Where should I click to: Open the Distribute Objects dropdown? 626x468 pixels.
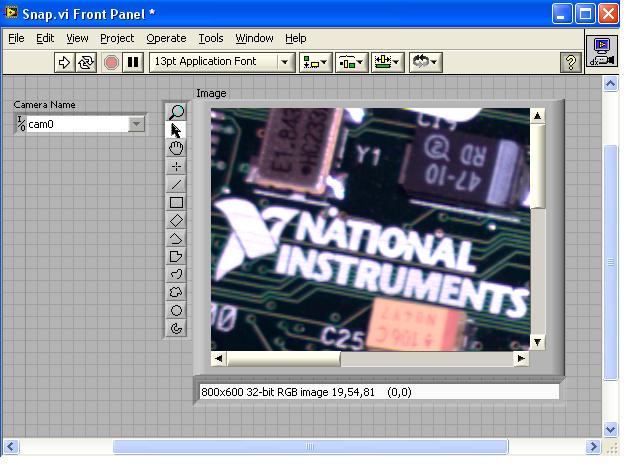351,62
